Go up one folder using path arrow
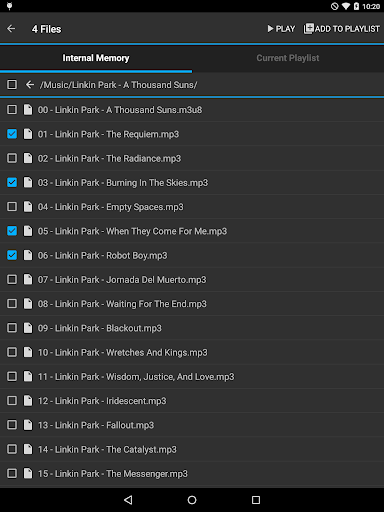The width and height of the screenshot is (384, 512). click(30, 85)
